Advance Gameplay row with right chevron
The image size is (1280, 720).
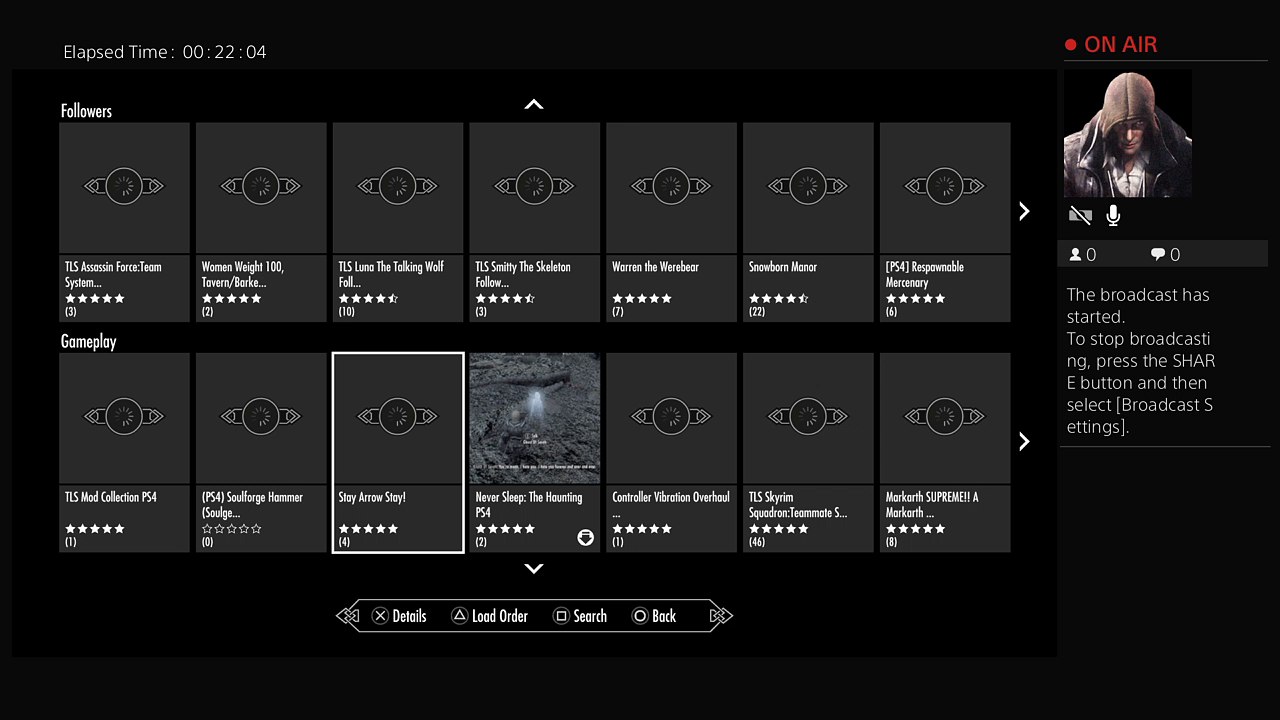[x=1024, y=442]
